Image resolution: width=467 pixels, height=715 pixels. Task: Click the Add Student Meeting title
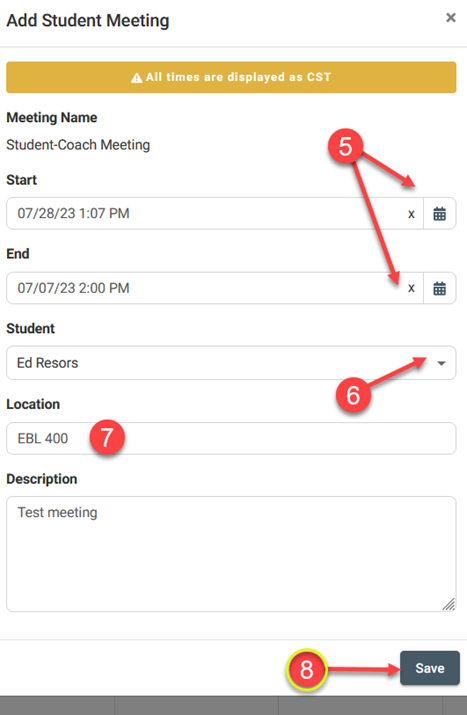pos(88,21)
